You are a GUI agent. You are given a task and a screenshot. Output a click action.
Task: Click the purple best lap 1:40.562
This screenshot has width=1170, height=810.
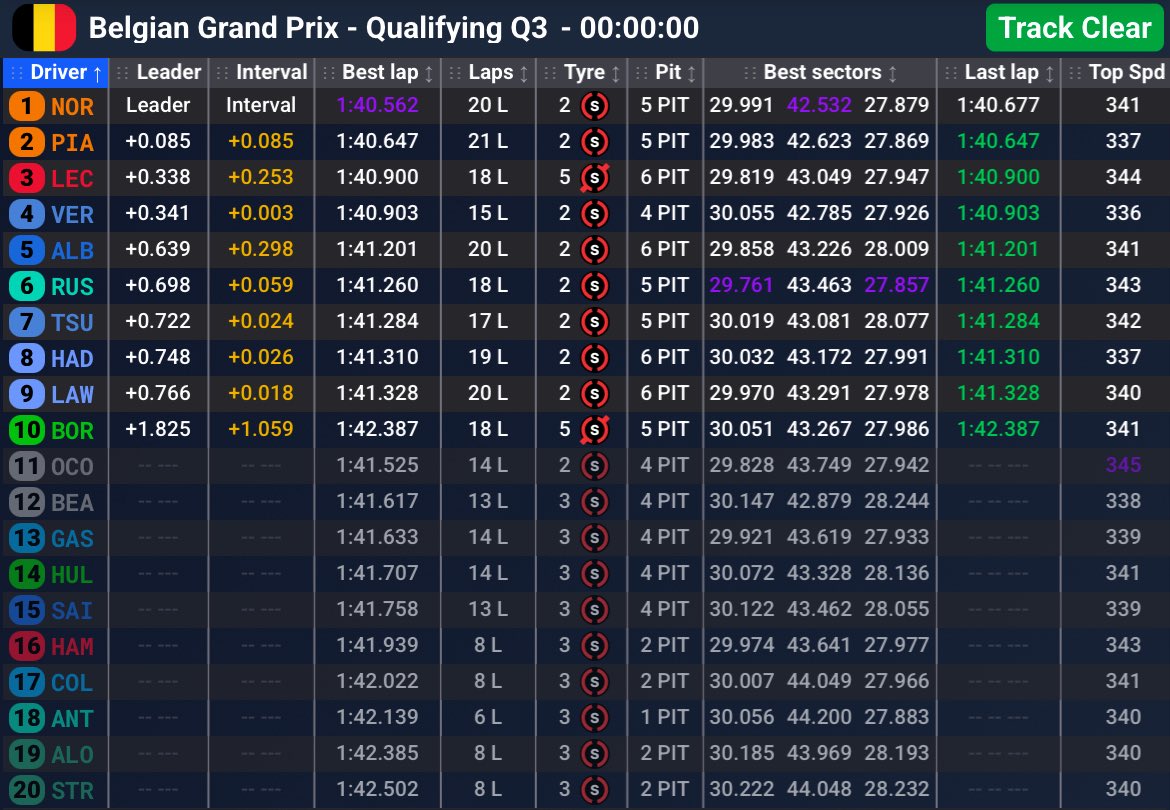pos(378,105)
